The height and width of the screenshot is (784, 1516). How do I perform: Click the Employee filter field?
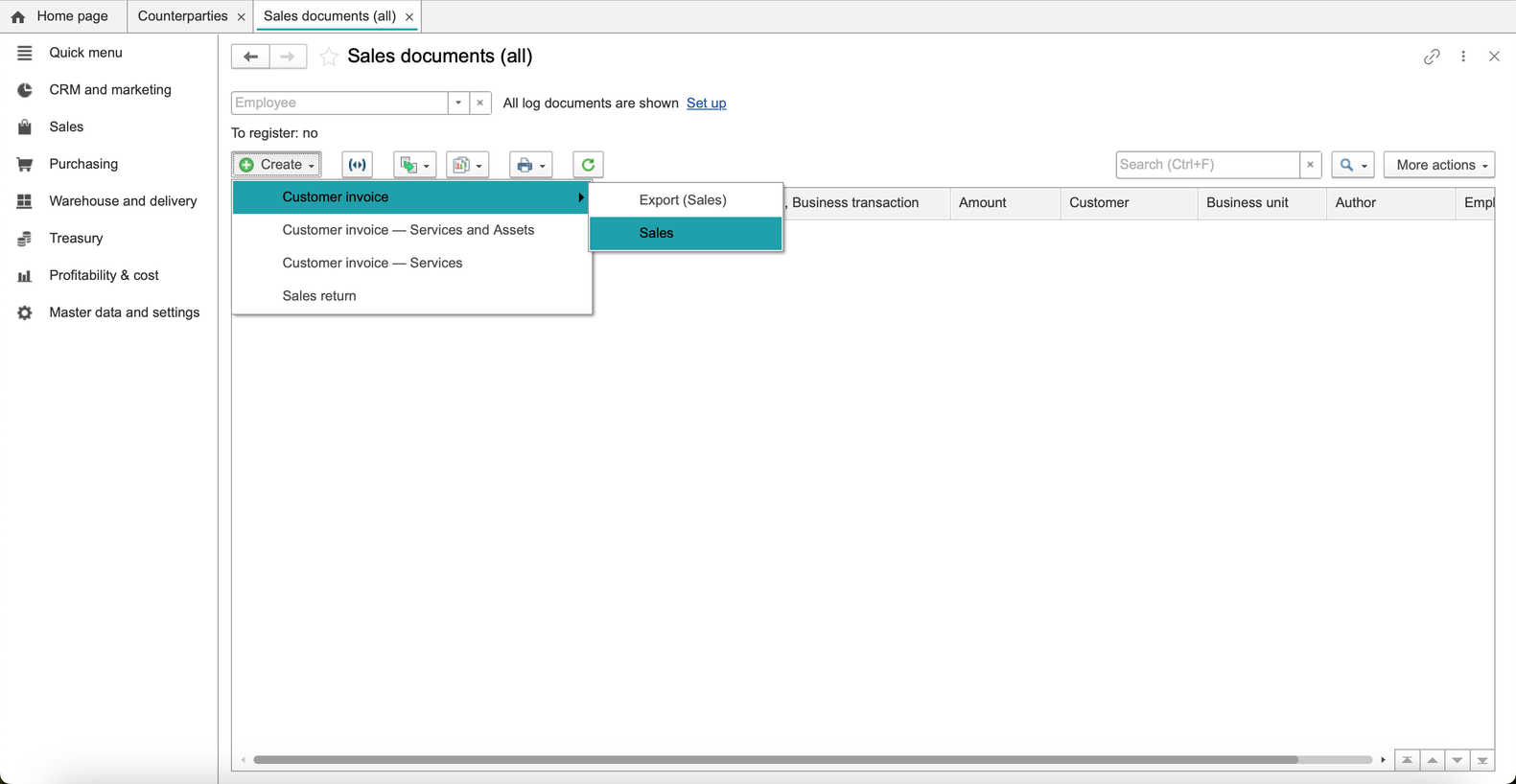pyautogui.click(x=339, y=103)
